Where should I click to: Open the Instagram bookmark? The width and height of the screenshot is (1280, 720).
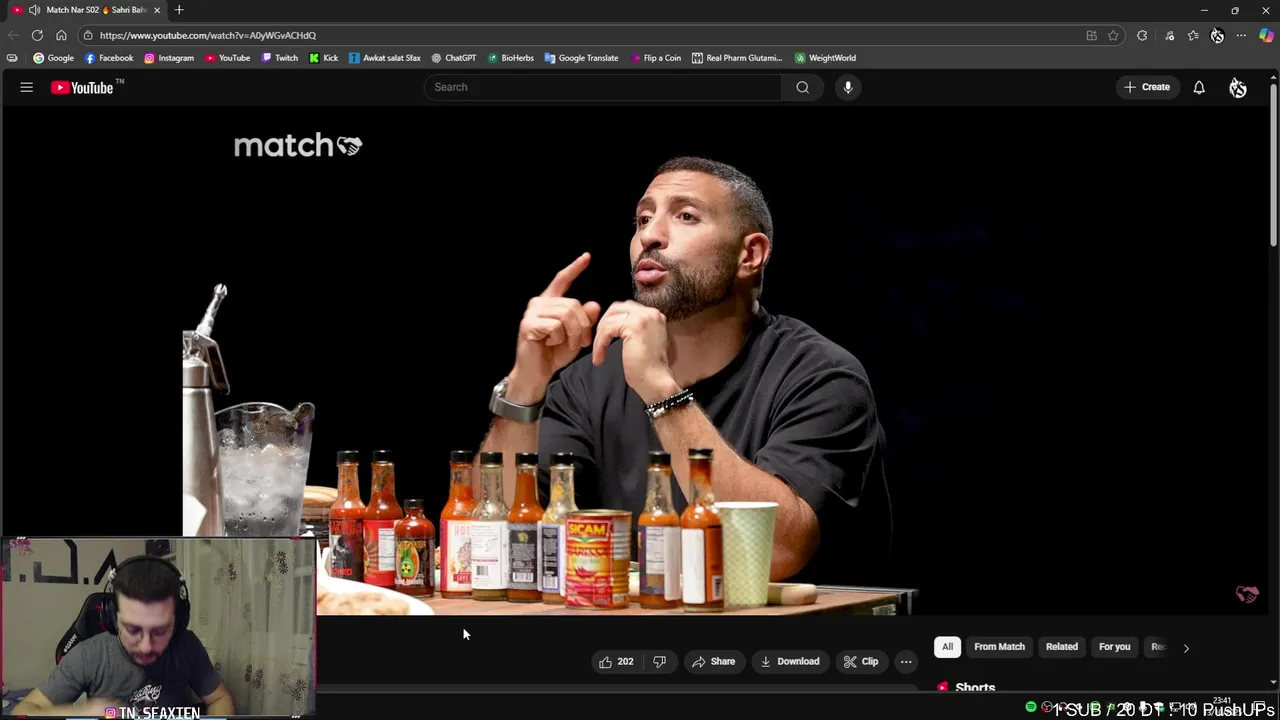pos(169,58)
